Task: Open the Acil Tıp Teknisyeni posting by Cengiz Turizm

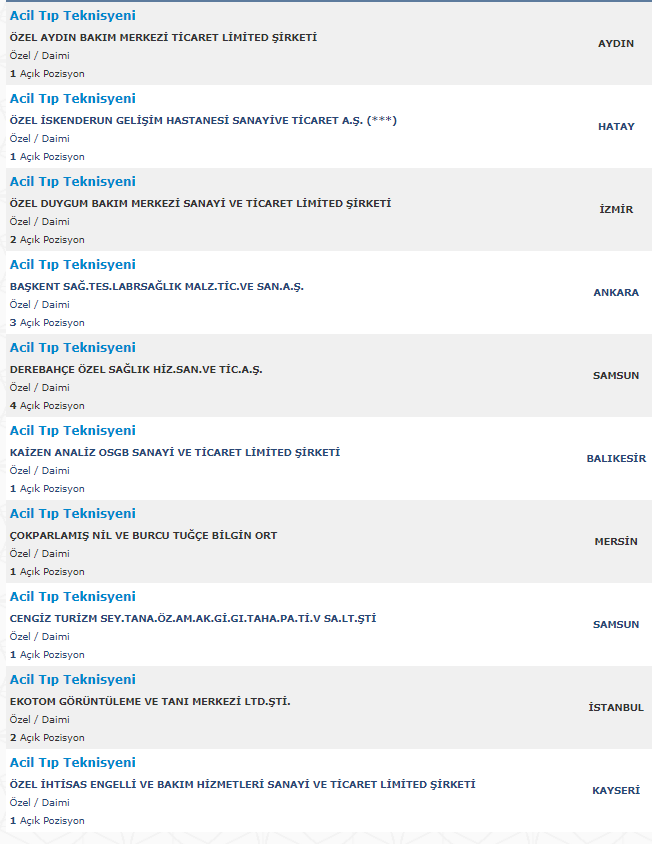Action: [72, 597]
